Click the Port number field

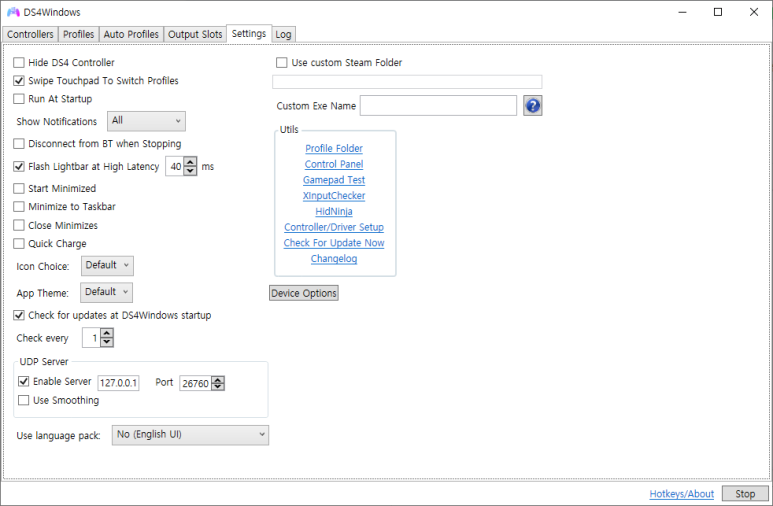[x=196, y=383]
